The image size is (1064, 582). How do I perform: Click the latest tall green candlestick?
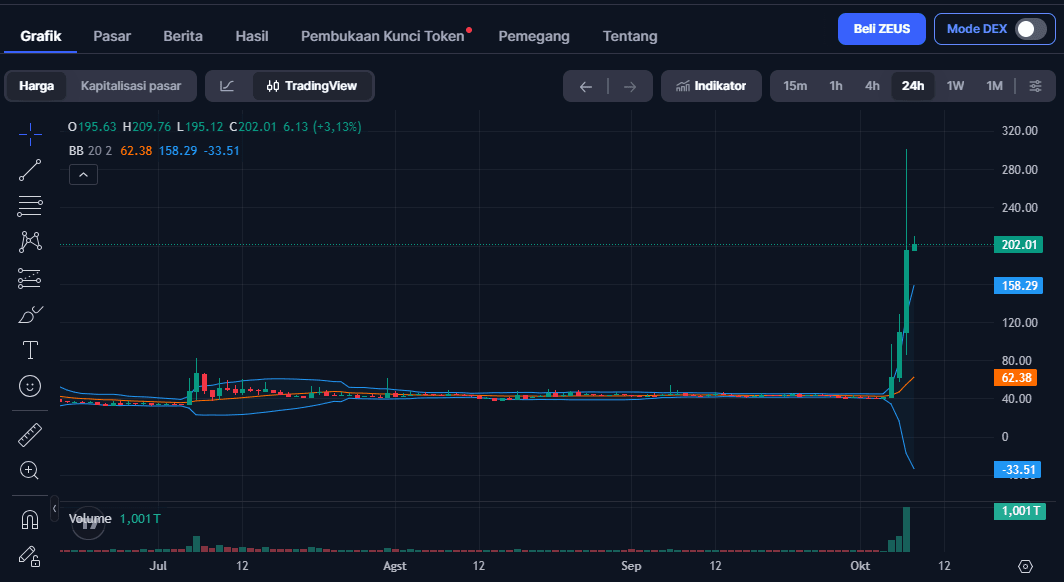907,291
